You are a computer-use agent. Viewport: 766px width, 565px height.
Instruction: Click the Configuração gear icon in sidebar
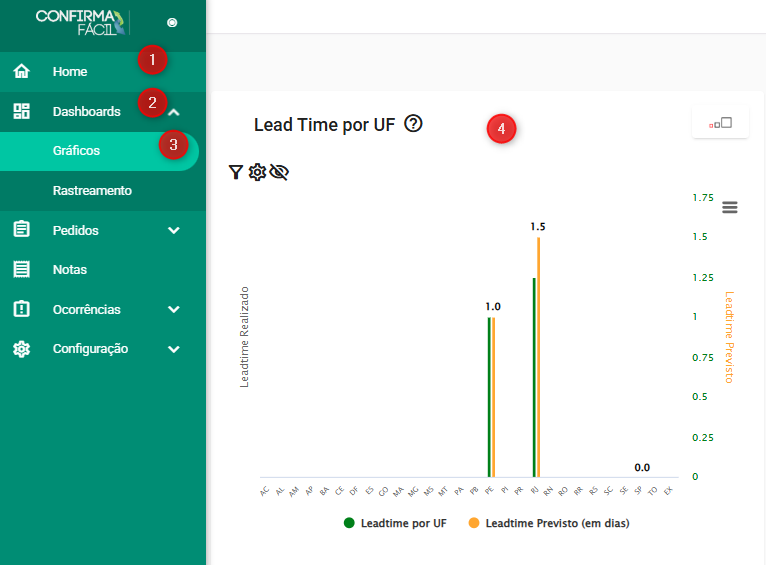(x=21, y=349)
